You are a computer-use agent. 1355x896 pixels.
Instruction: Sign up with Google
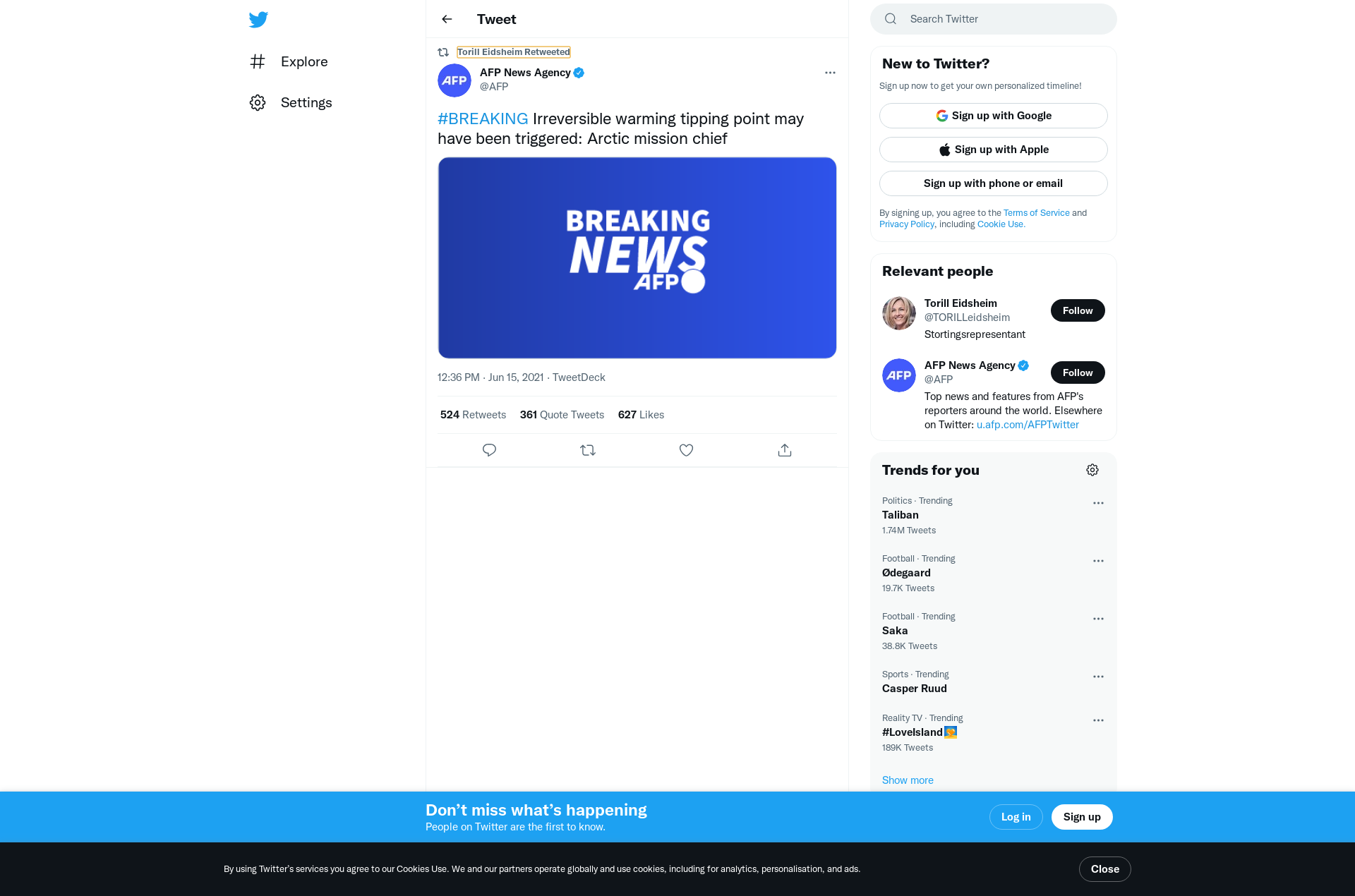994,116
